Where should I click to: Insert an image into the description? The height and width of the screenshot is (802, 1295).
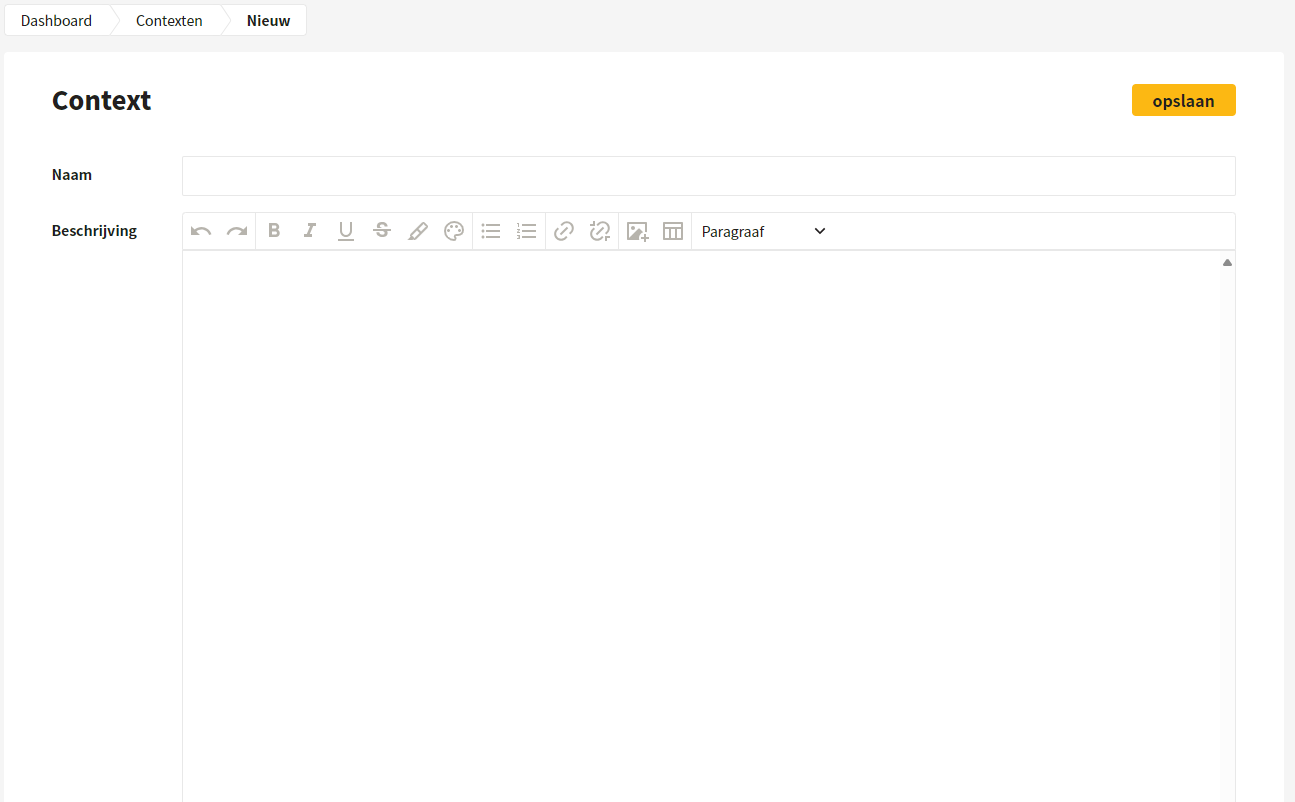637,231
